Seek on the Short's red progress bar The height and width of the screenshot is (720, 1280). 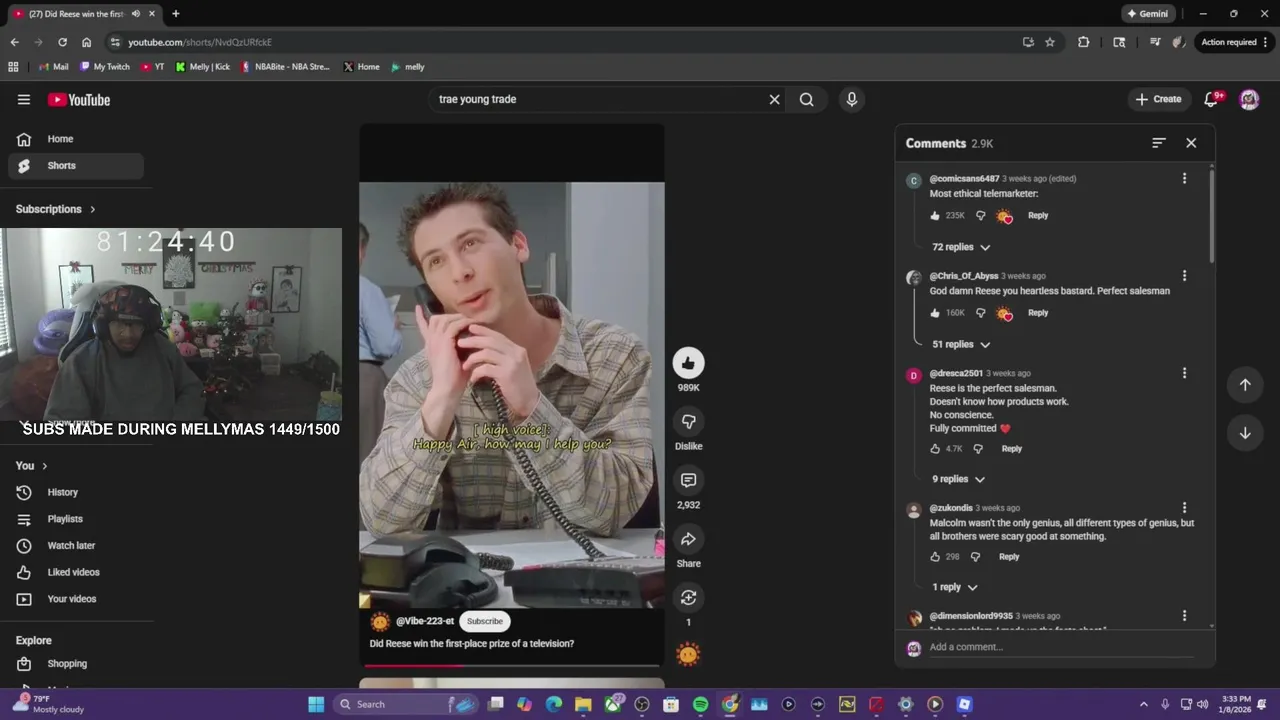click(x=512, y=664)
